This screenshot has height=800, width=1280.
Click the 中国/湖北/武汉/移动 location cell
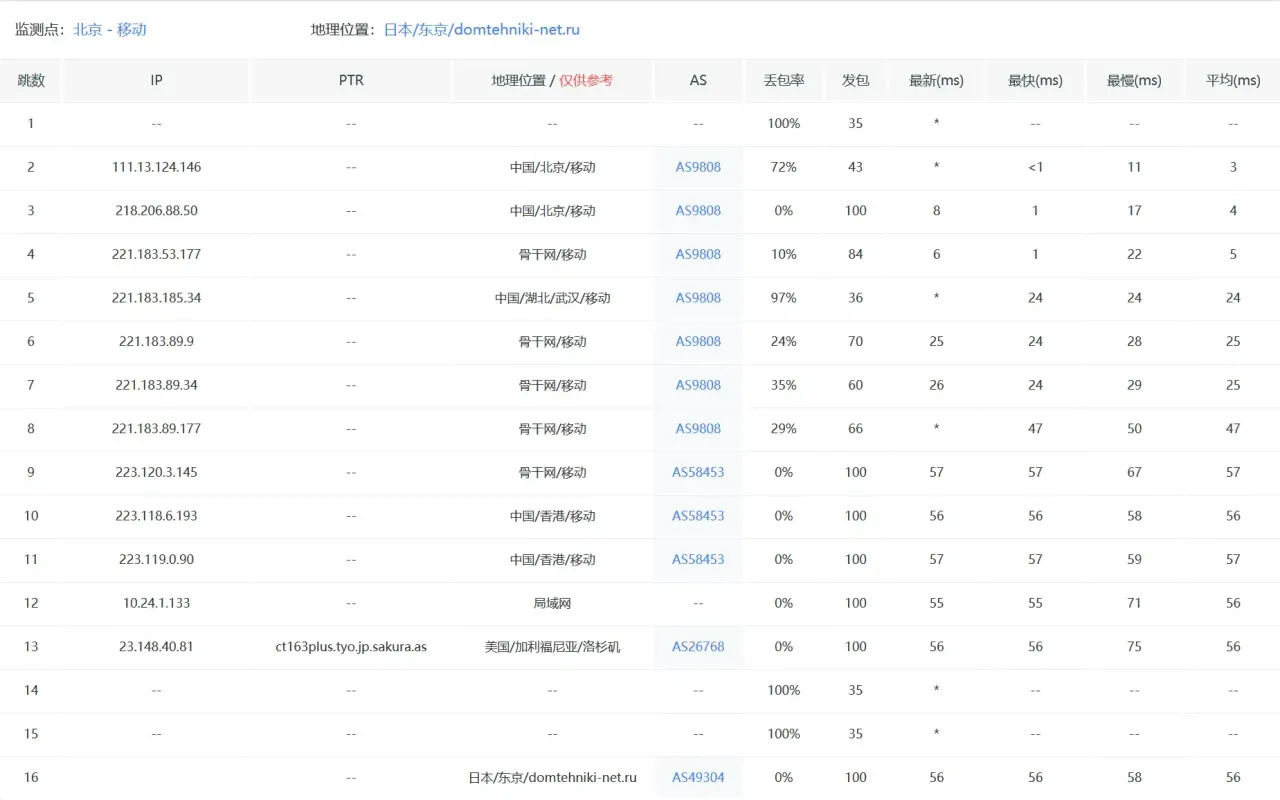[x=552, y=298]
